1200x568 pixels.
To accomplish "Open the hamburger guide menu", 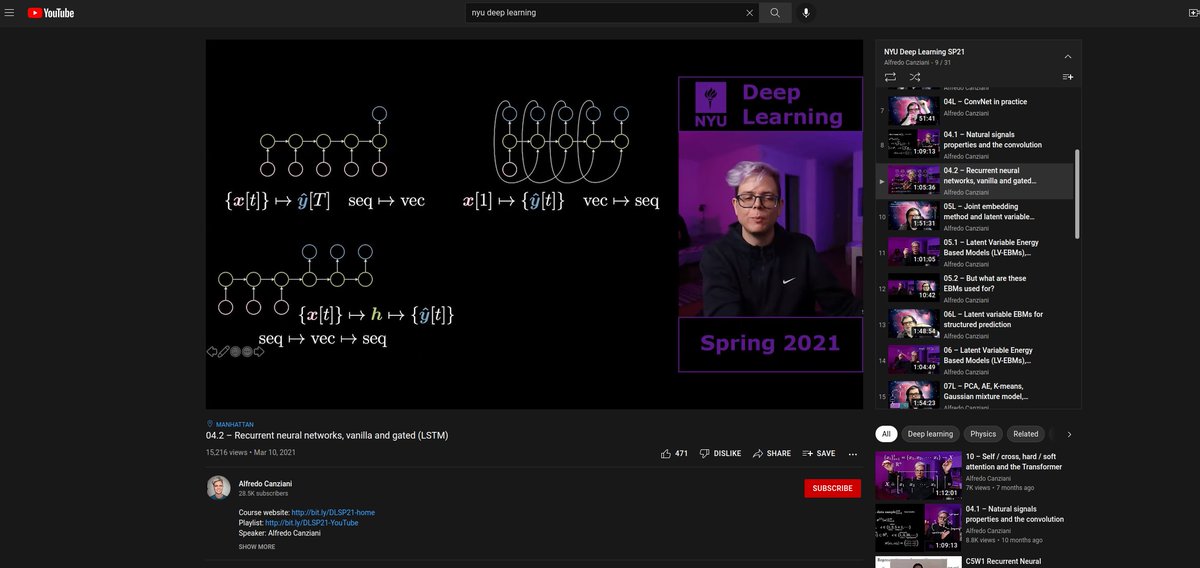I will point(9,13).
